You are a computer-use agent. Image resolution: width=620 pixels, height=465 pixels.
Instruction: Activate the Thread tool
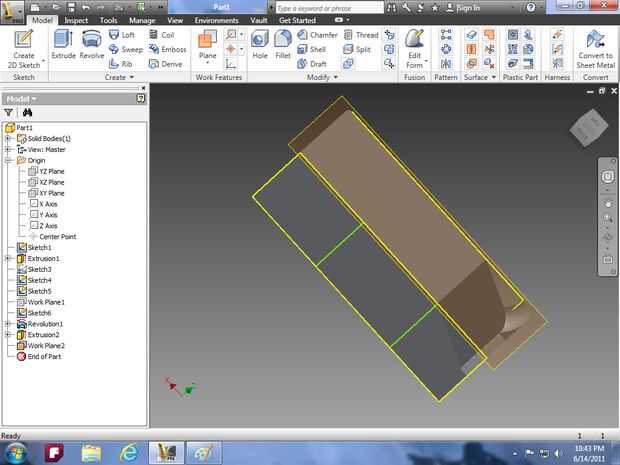[361, 35]
